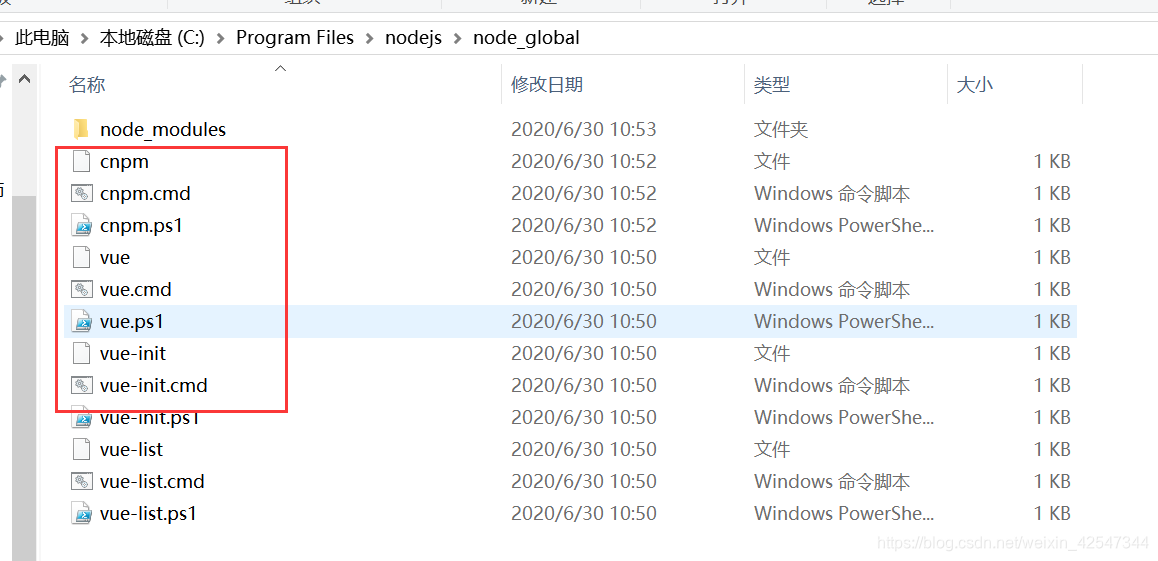This screenshot has height=561, width=1158.
Task: Click the vue-list.cmd script file icon
Action: [x=81, y=481]
